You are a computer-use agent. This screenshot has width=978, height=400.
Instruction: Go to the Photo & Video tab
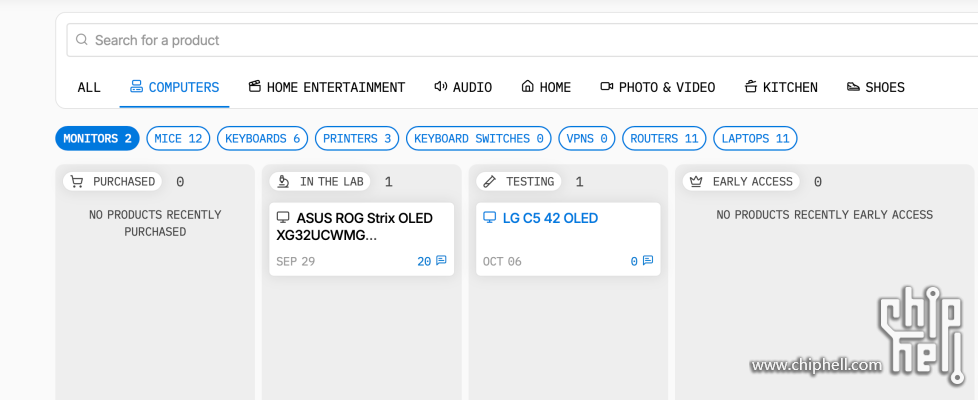pyautogui.click(x=657, y=87)
